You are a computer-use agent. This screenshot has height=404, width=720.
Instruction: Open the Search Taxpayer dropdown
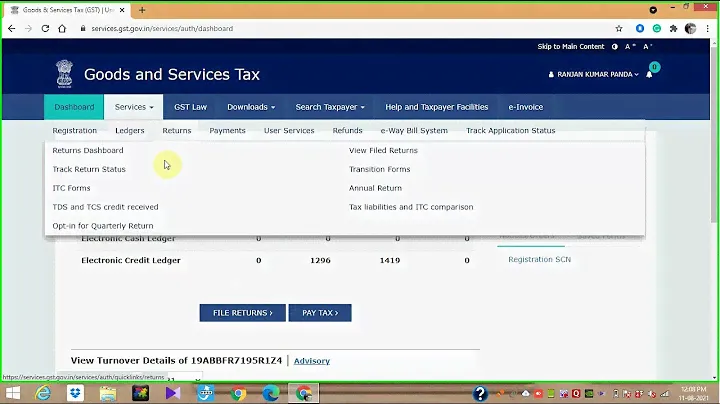click(x=330, y=107)
